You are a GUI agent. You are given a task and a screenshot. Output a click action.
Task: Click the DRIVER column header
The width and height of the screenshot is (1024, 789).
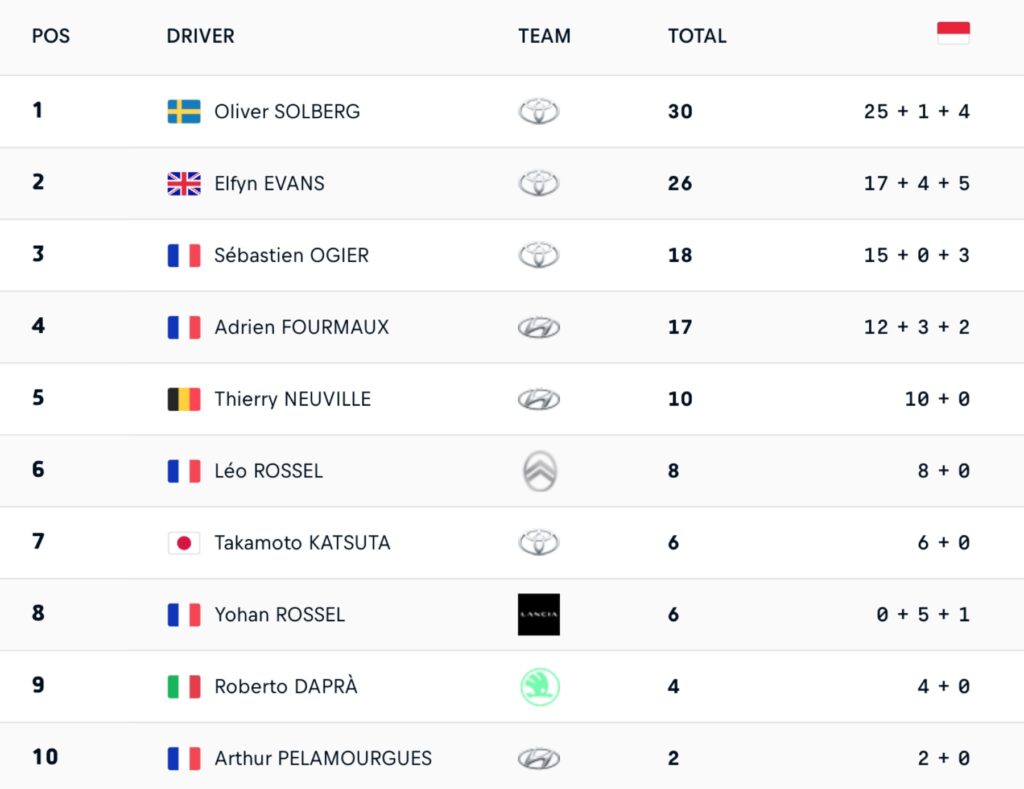[200, 36]
